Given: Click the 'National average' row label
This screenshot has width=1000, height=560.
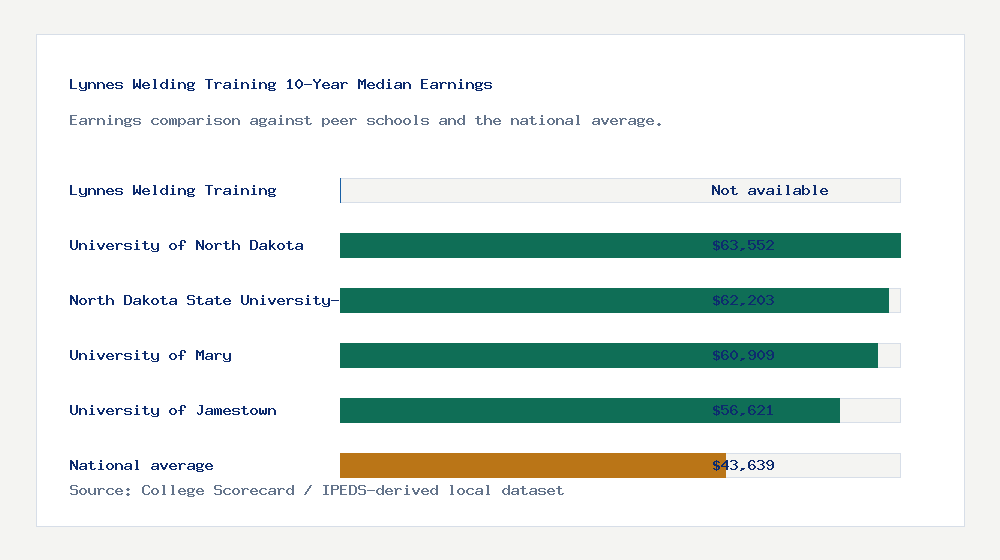Looking at the screenshot, I should click(x=141, y=466).
